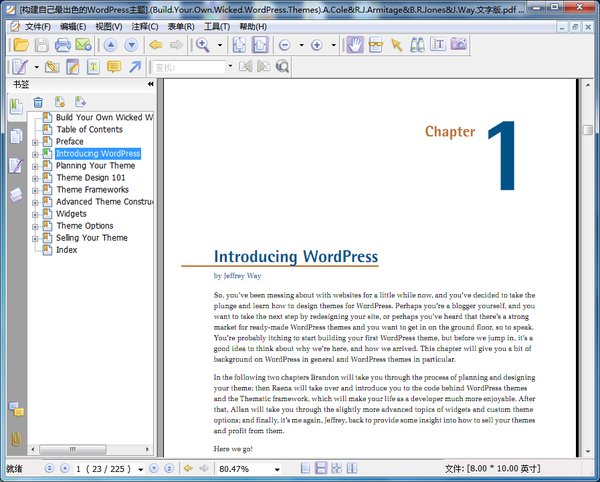Screen dimensions: 600x482
Task: Click the typewriter text box tool
Action: coord(93,67)
